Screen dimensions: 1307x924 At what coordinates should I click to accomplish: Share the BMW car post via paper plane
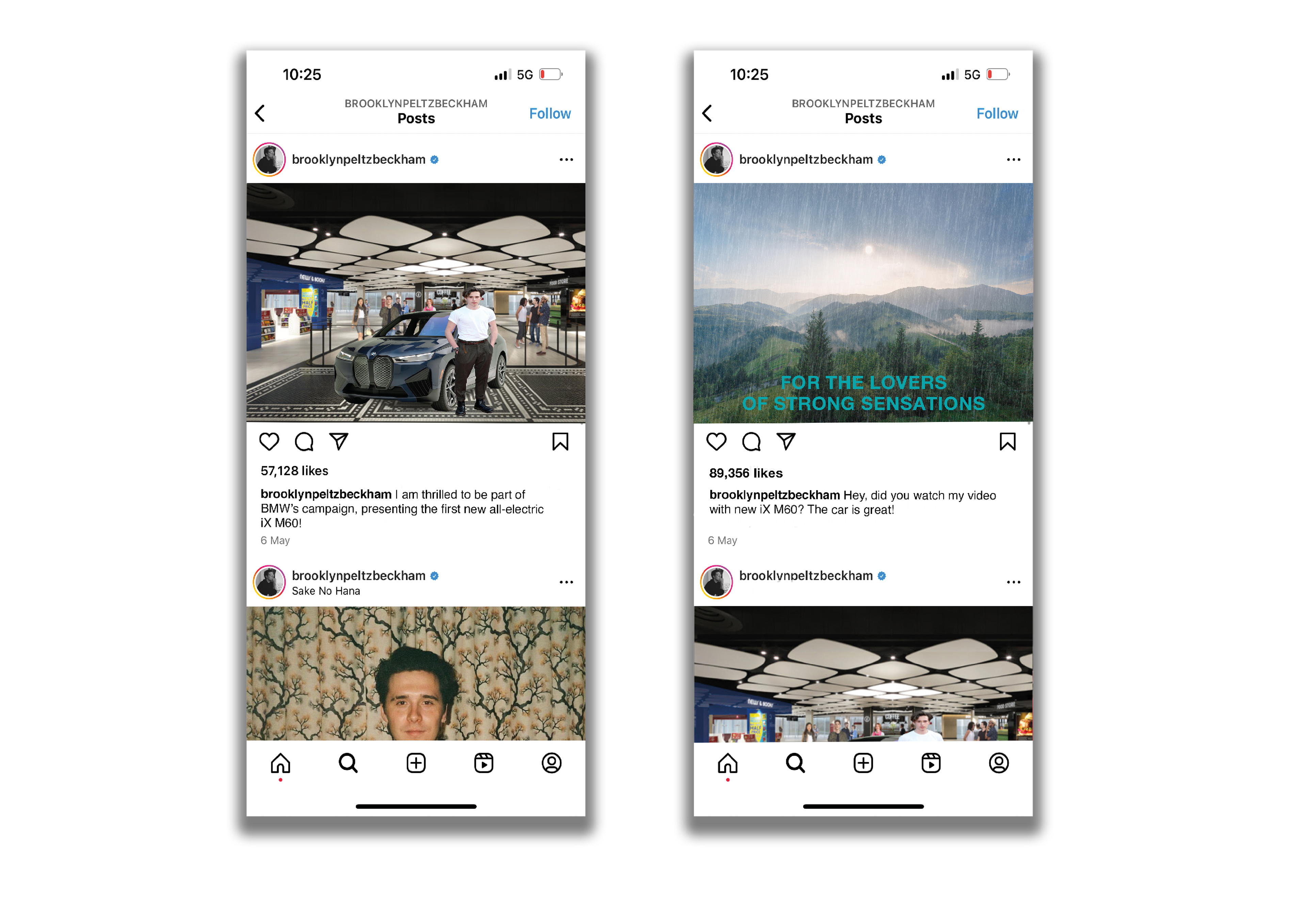coord(339,442)
